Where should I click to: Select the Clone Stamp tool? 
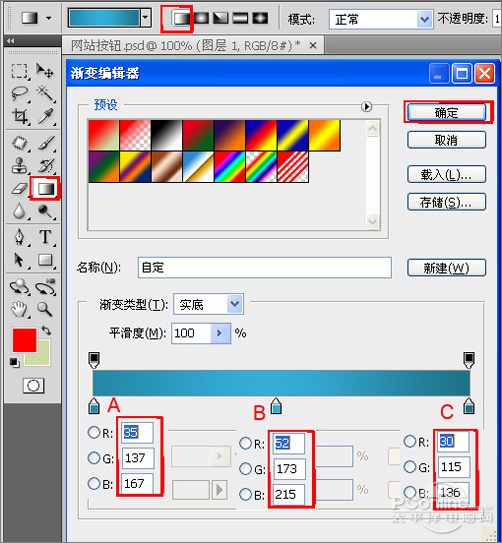(x=19, y=166)
